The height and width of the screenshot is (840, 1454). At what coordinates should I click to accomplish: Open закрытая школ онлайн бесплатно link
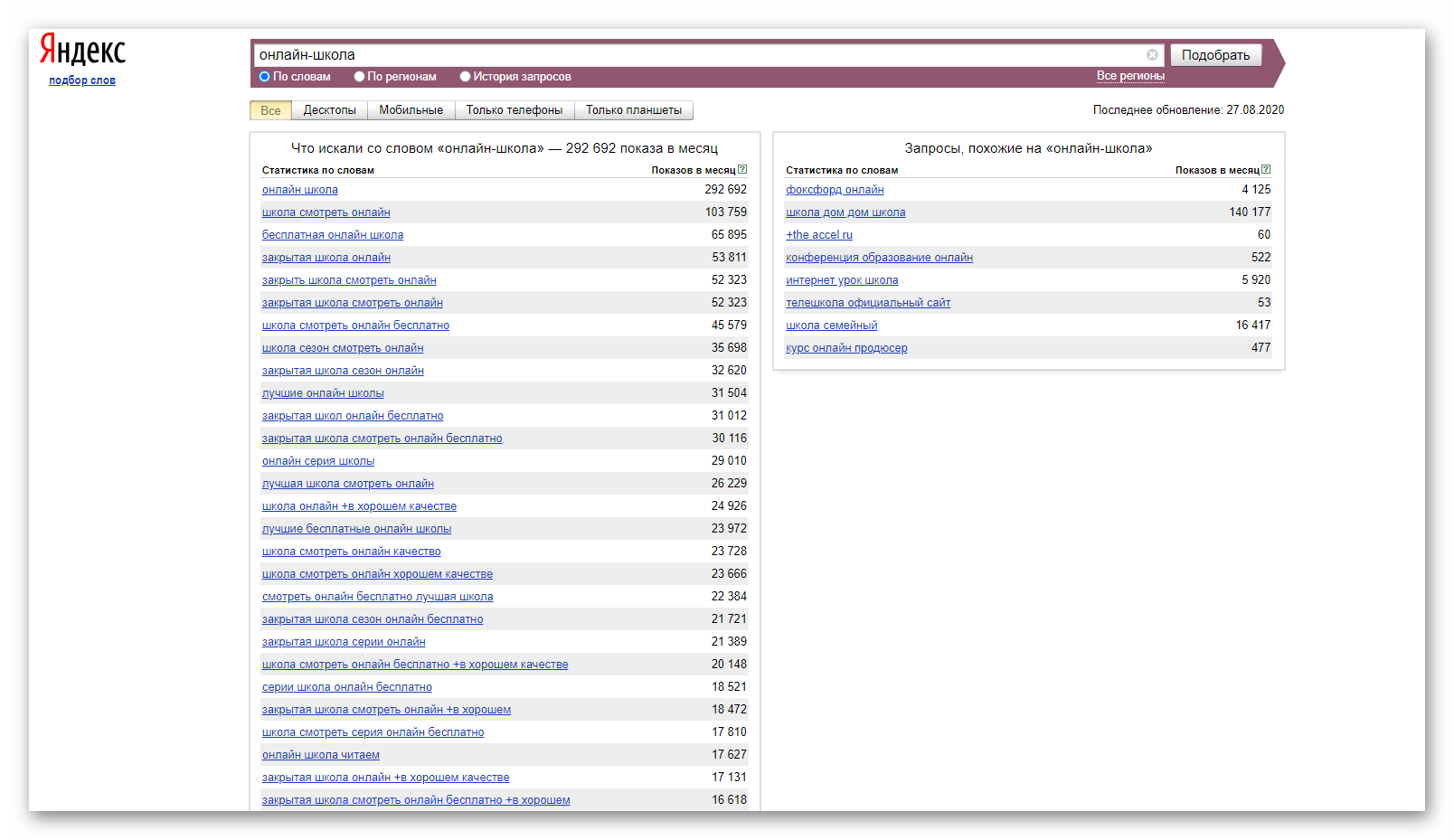point(353,416)
